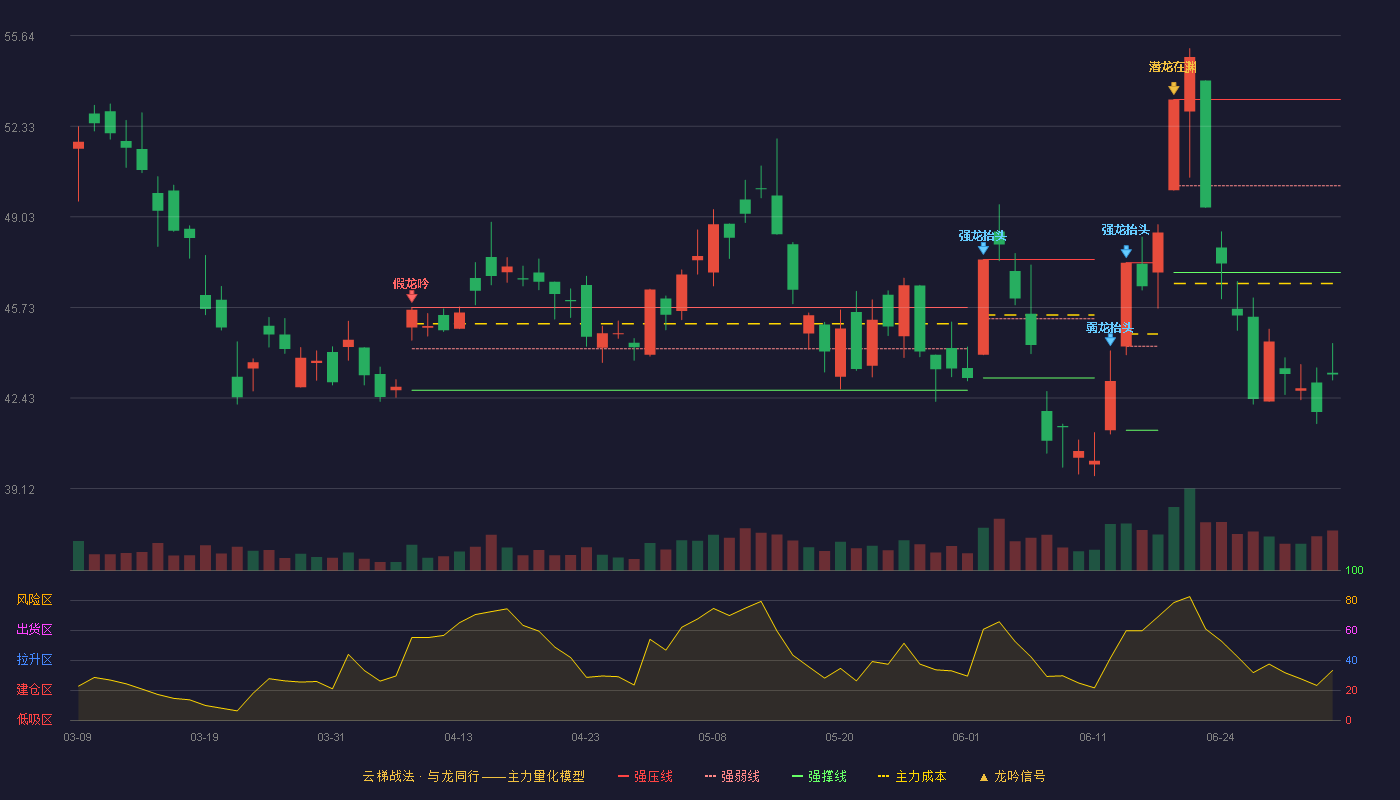
Task: Toggle the 龙吟信号 legend entry
Action: [1012, 776]
